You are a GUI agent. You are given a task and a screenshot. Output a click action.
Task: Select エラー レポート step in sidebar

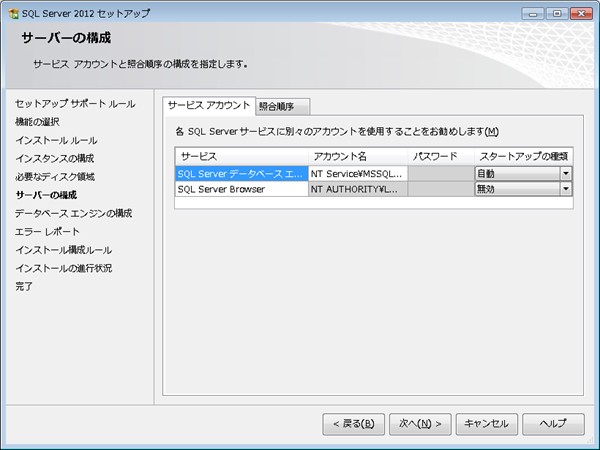(x=47, y=232)
